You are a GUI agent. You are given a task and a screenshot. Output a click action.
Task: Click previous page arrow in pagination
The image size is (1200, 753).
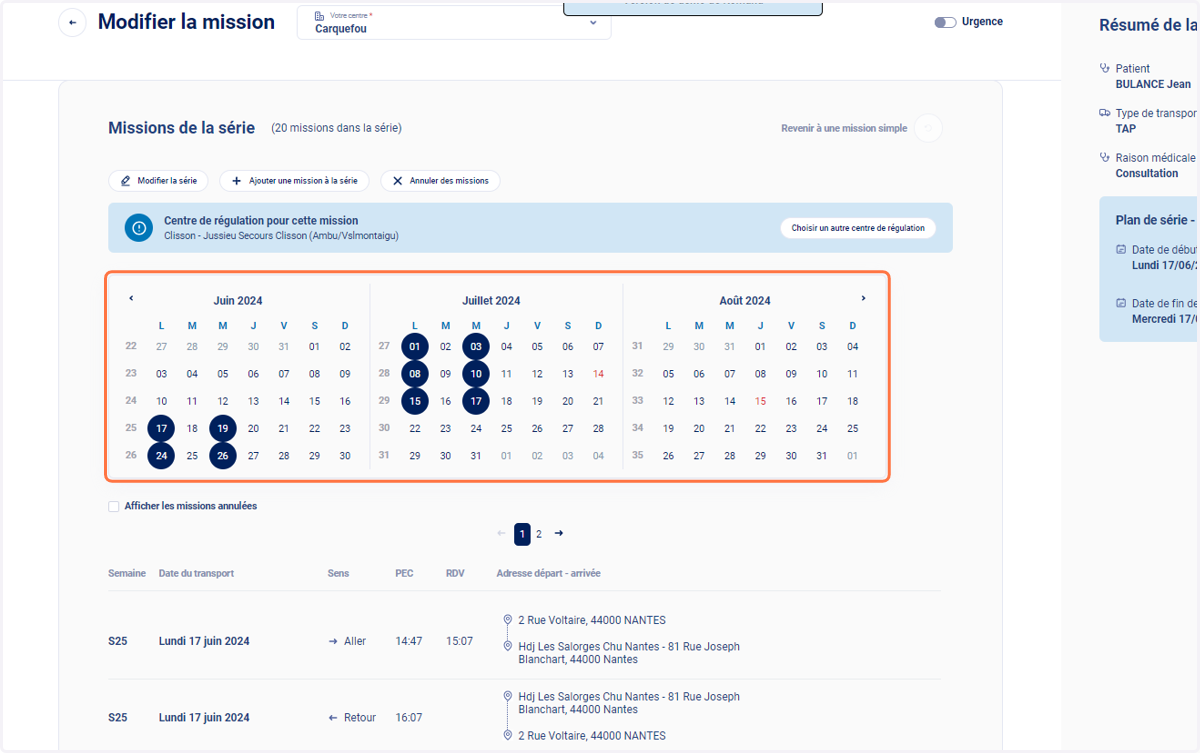tap(501, 534)
